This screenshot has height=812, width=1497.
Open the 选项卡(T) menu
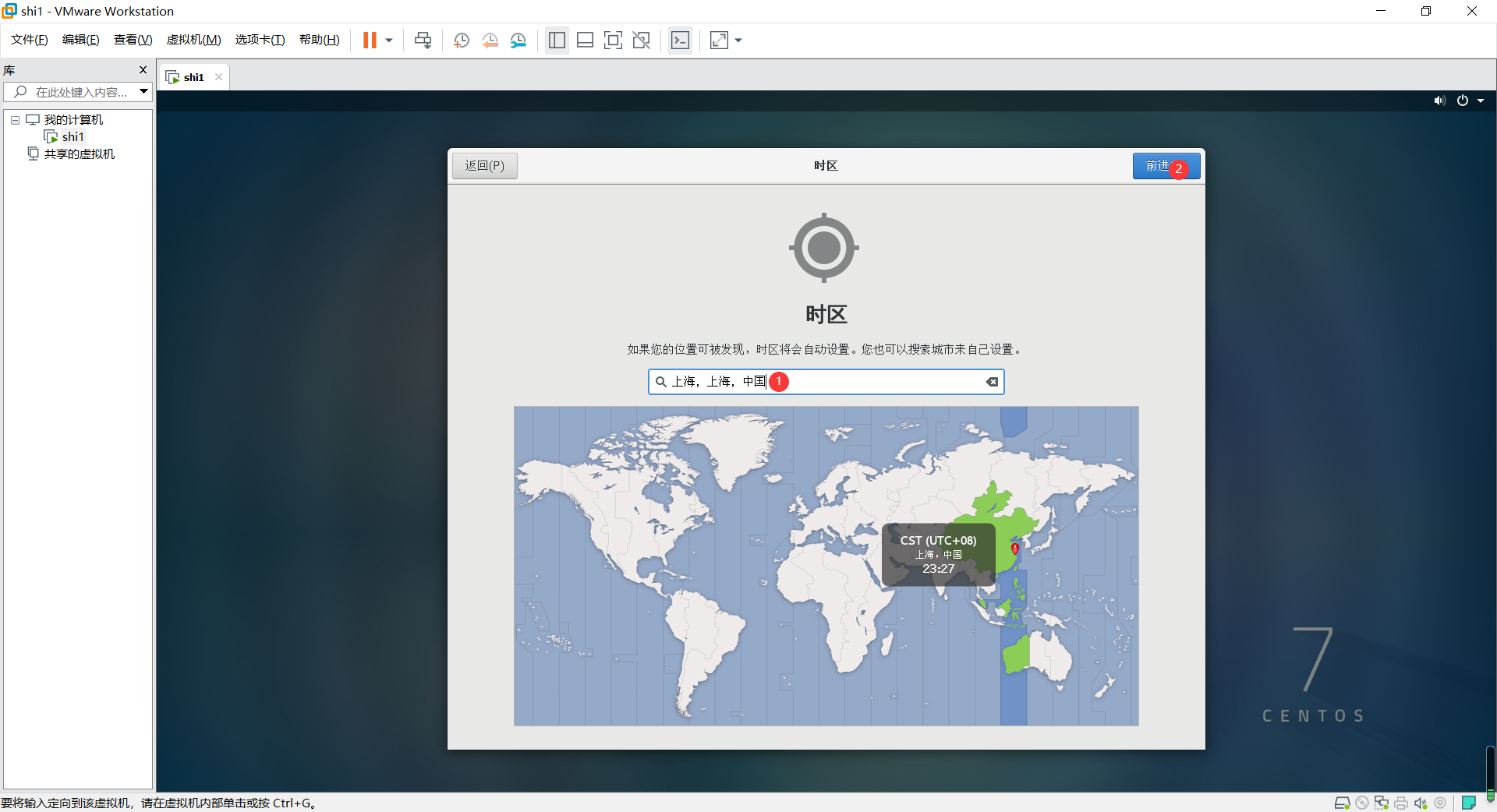coord(260,40)
